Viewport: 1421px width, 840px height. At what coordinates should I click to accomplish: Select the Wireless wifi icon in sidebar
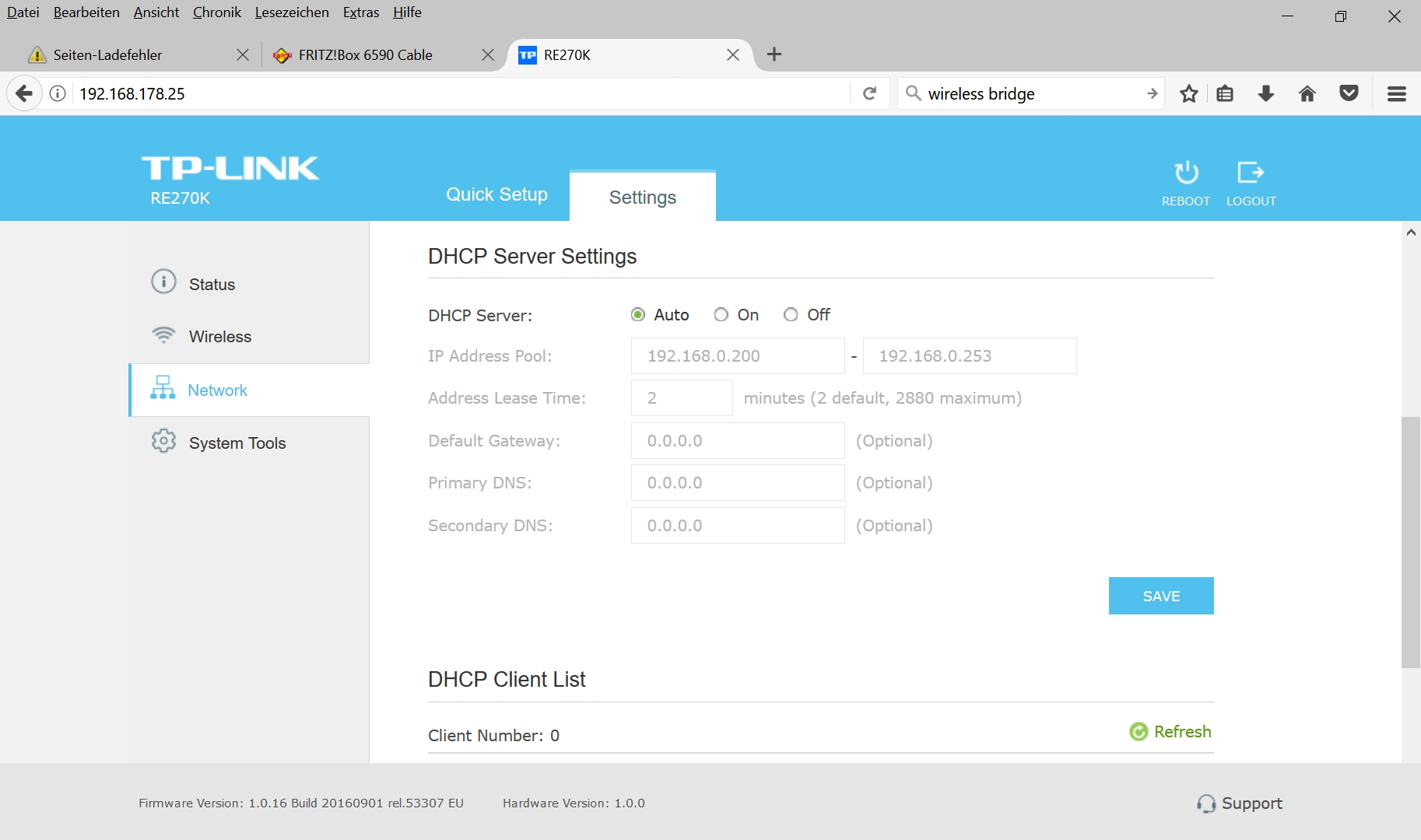pyautogui.click(x=163, y=334)
